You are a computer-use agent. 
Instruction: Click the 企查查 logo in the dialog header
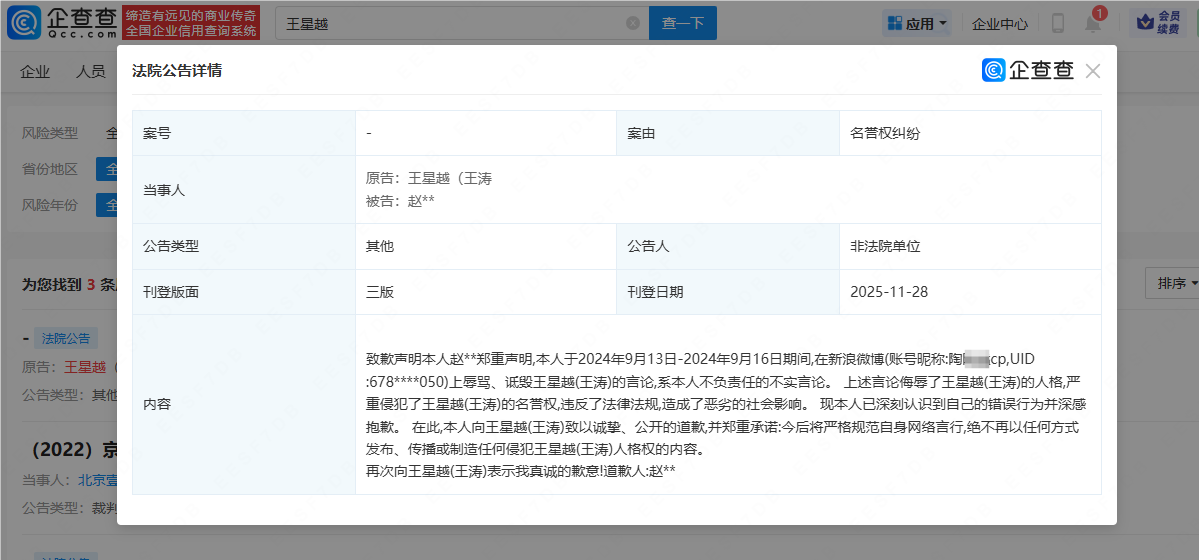pos(1028,70)
